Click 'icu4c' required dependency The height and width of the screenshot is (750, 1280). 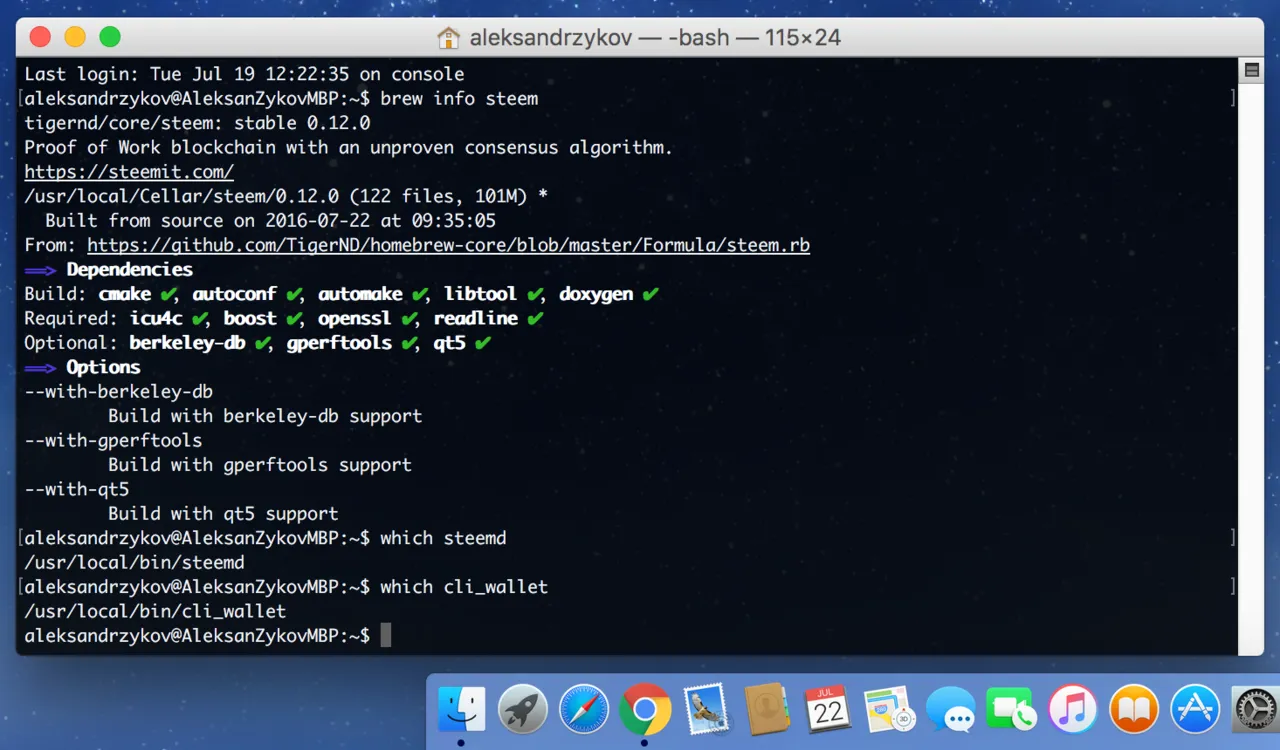(155, 318)
